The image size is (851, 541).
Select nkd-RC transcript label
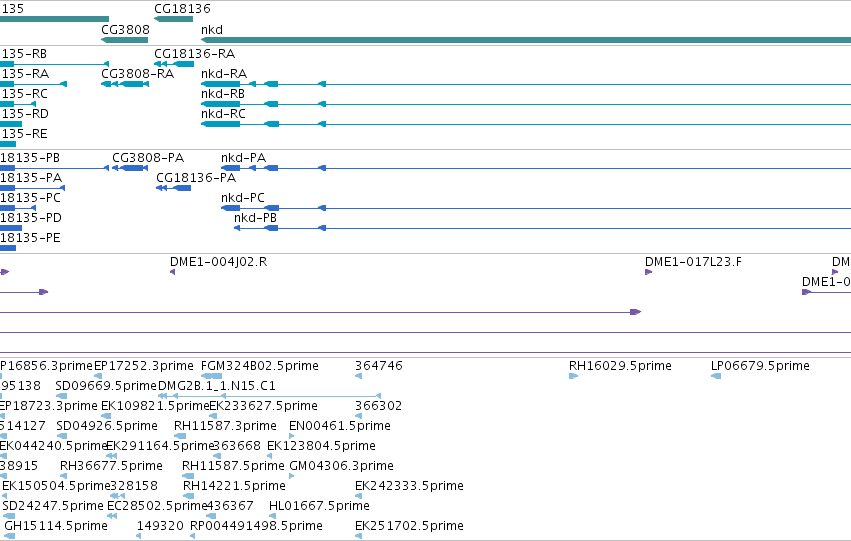[223, 114]
